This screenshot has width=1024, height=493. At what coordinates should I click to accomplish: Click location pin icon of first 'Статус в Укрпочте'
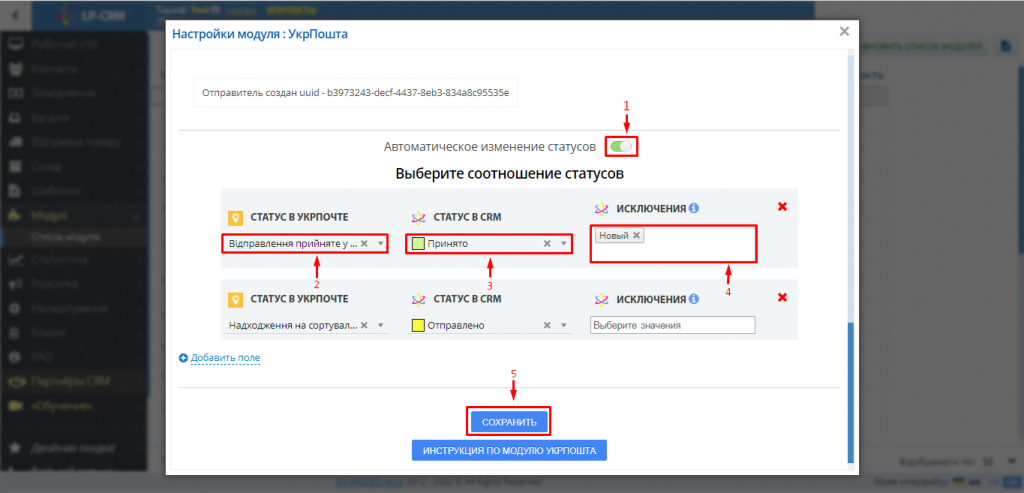(234, 218)
